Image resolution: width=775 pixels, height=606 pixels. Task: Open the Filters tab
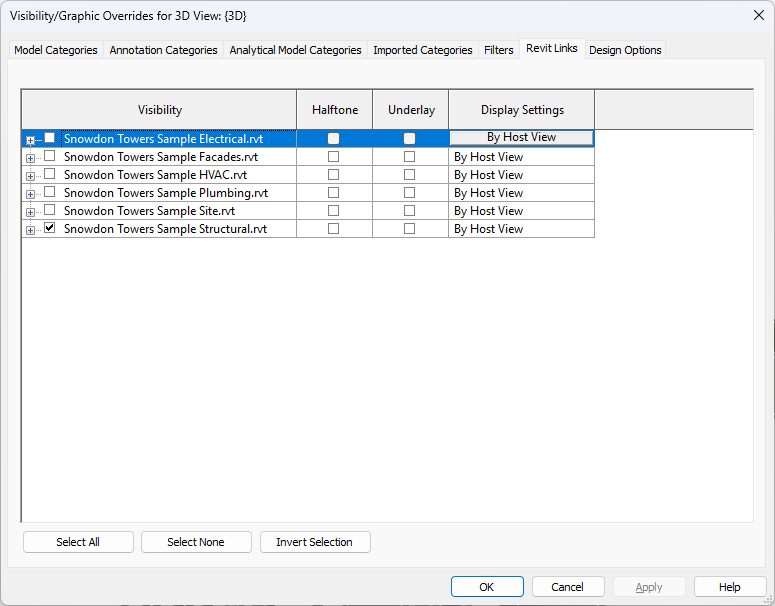point(498,50)
